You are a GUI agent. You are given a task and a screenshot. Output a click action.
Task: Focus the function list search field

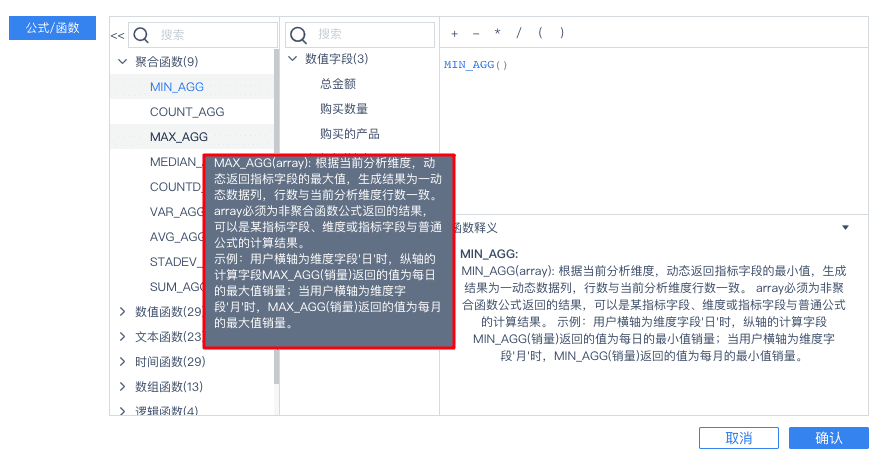pos(203,35)
